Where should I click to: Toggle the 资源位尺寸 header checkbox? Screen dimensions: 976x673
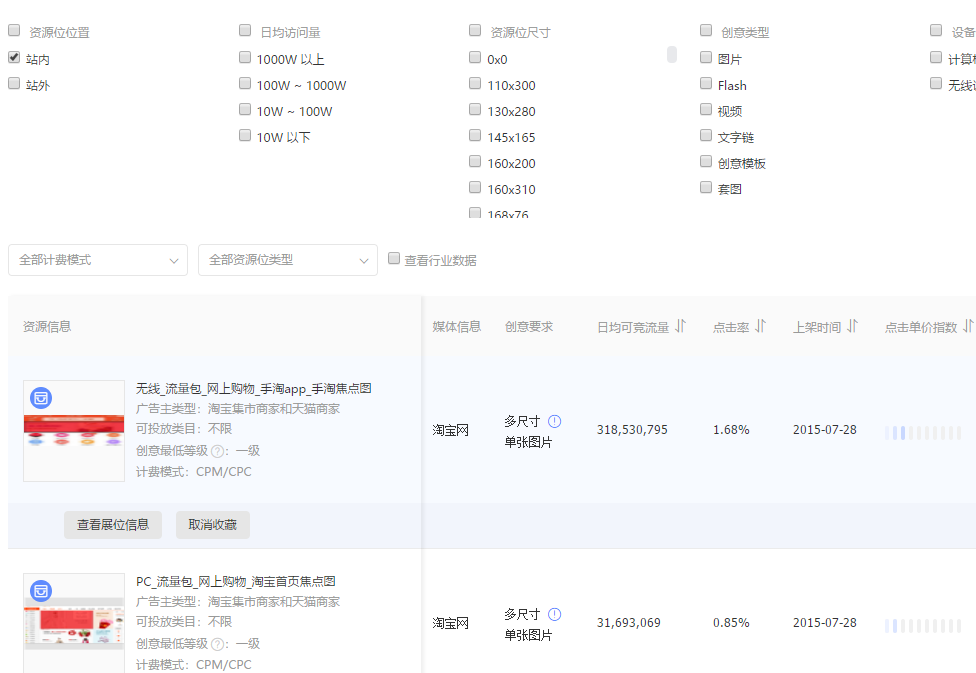point(475,31)
